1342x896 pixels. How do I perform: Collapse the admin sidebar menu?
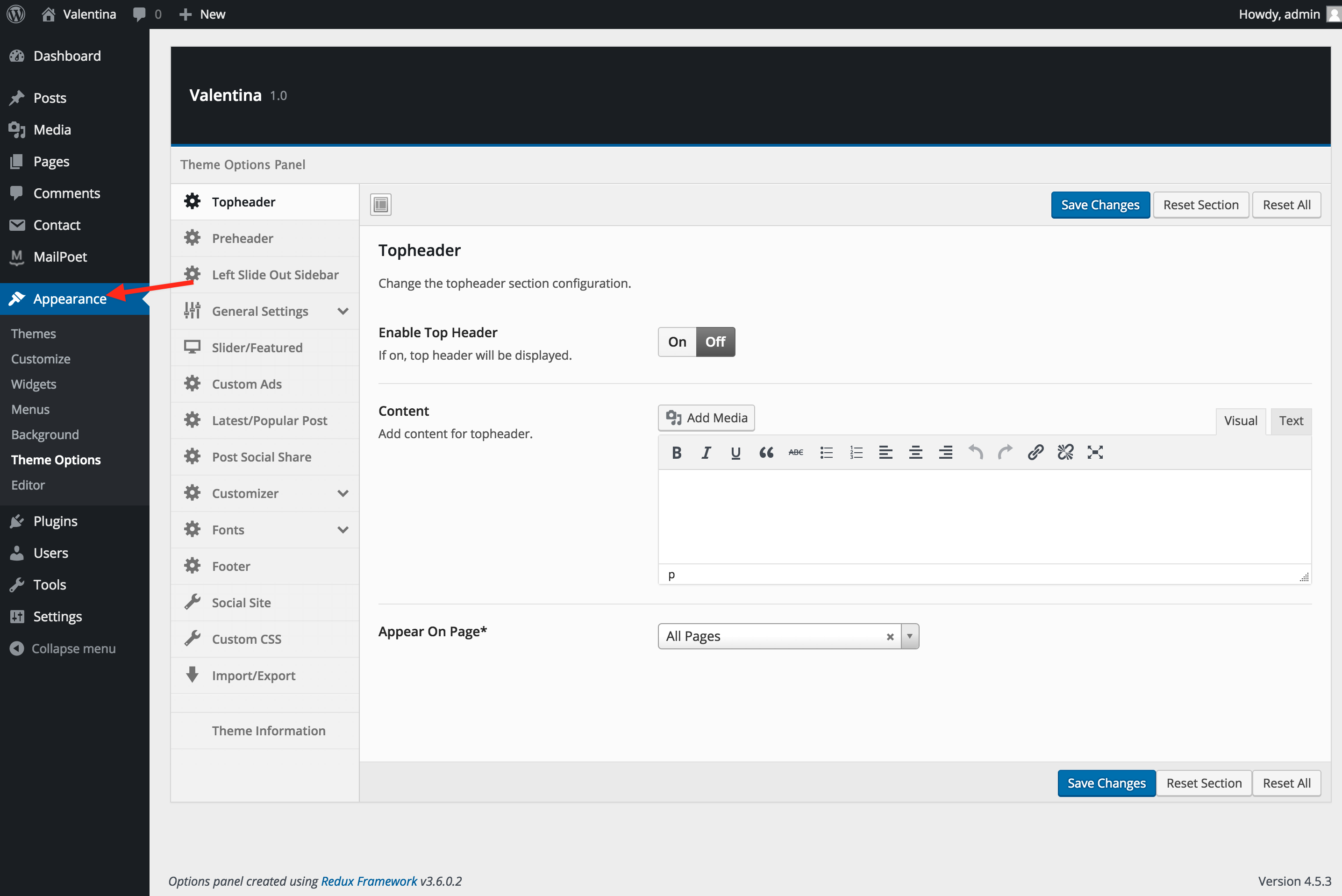63,648
